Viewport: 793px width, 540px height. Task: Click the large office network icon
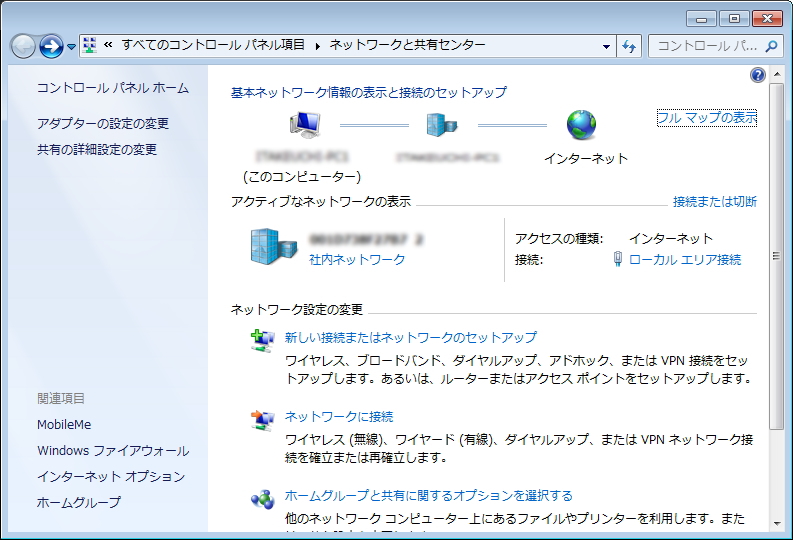click(x=274, y=246)
